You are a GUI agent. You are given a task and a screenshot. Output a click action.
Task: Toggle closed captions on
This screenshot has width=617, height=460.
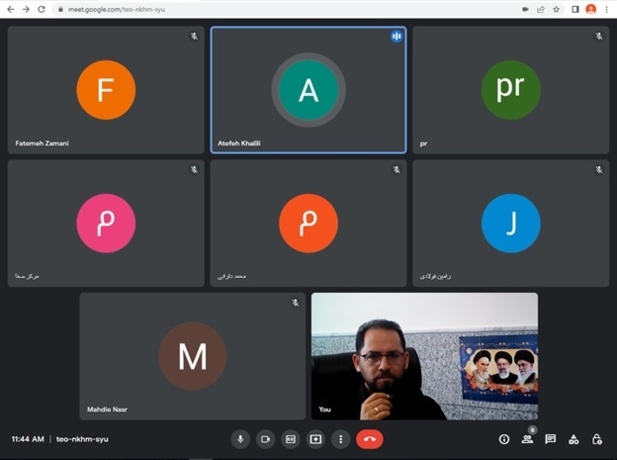pyautogui.click(x=291, y=439)
